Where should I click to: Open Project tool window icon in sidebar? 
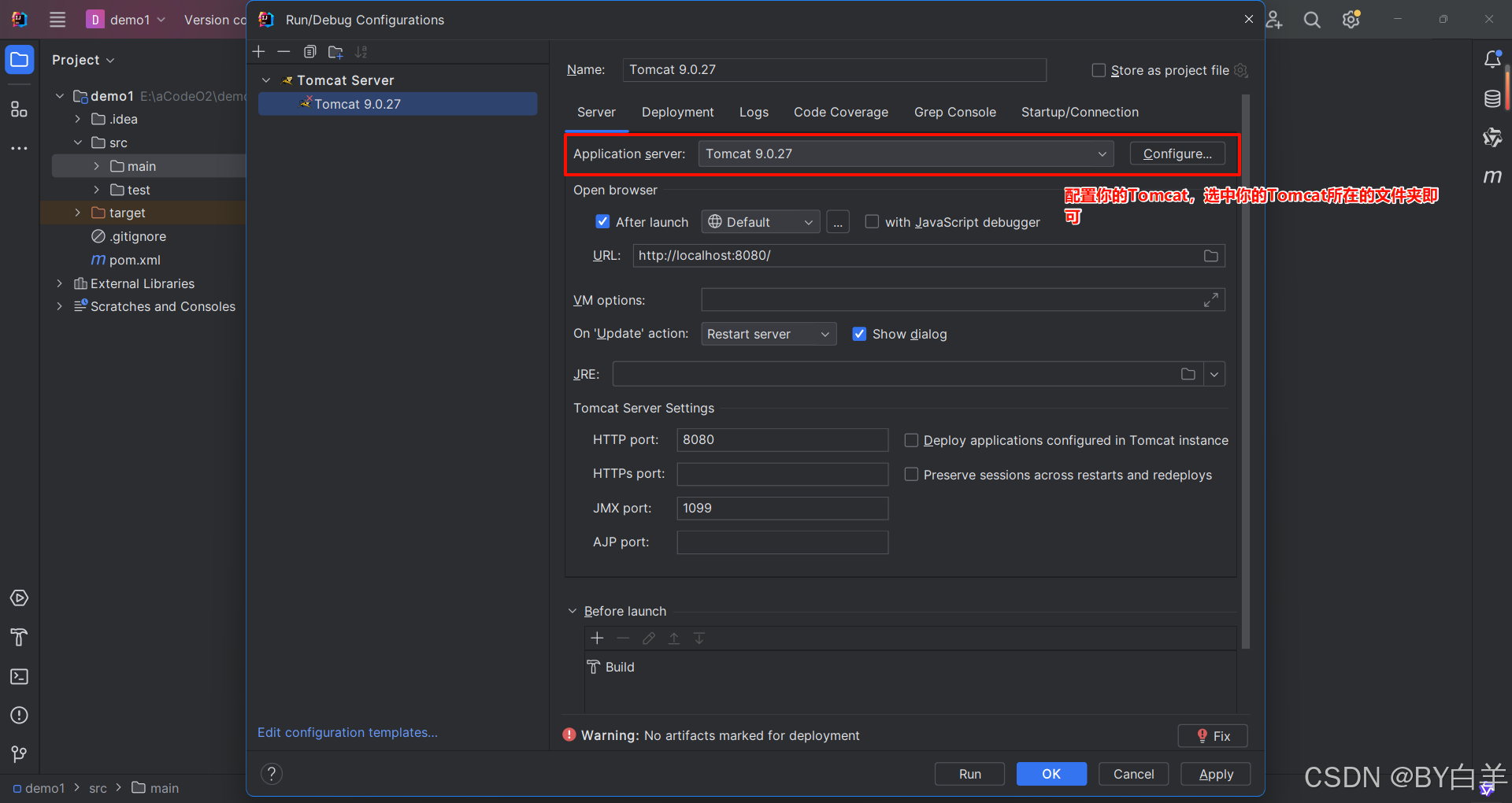click(20, 60)
